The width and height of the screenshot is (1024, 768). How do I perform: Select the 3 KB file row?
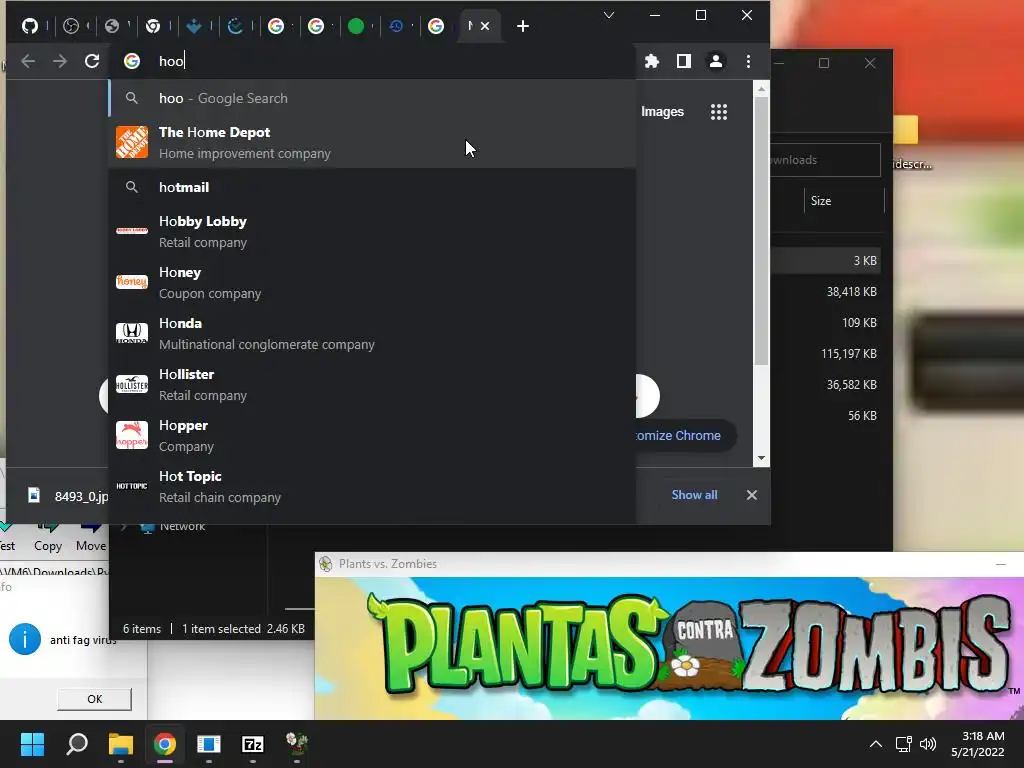[827, 261]
